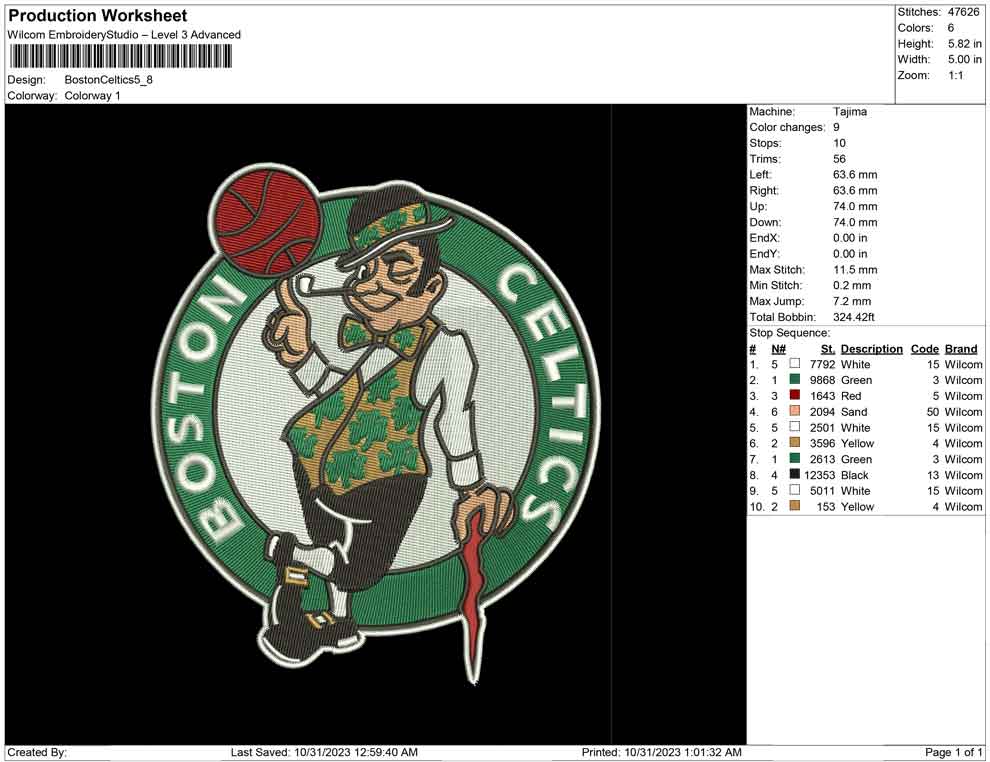Pick the black swatch in stop row 8

click(795, 474)
